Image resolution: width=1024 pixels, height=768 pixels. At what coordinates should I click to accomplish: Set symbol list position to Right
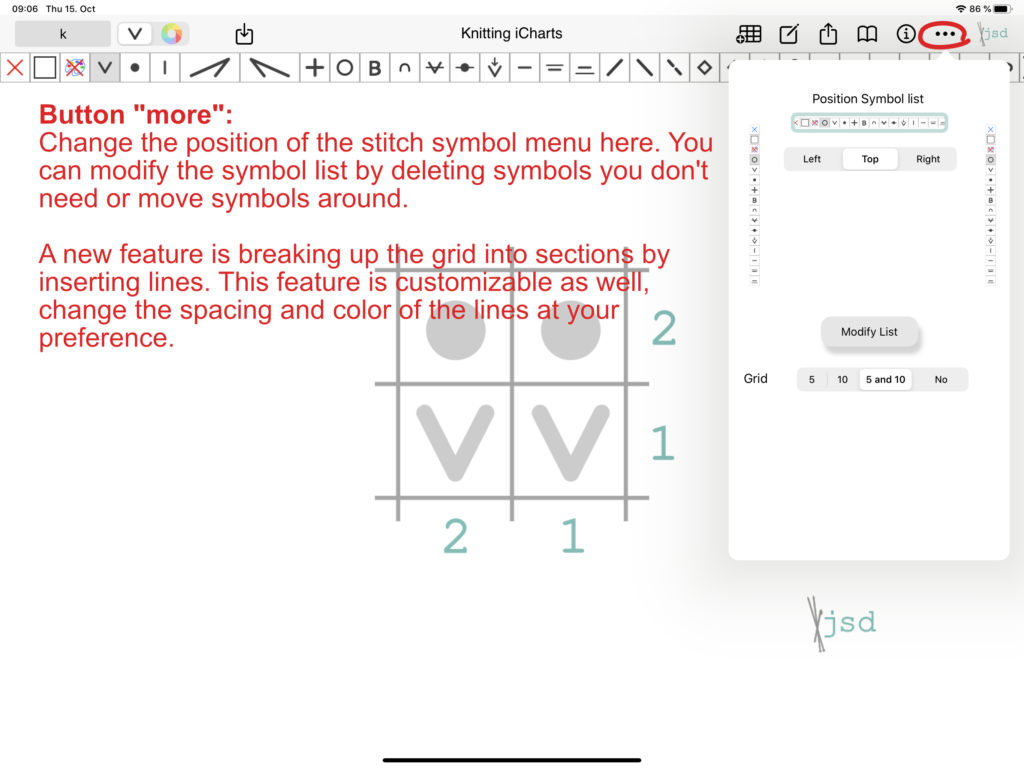tap(927, 159)
